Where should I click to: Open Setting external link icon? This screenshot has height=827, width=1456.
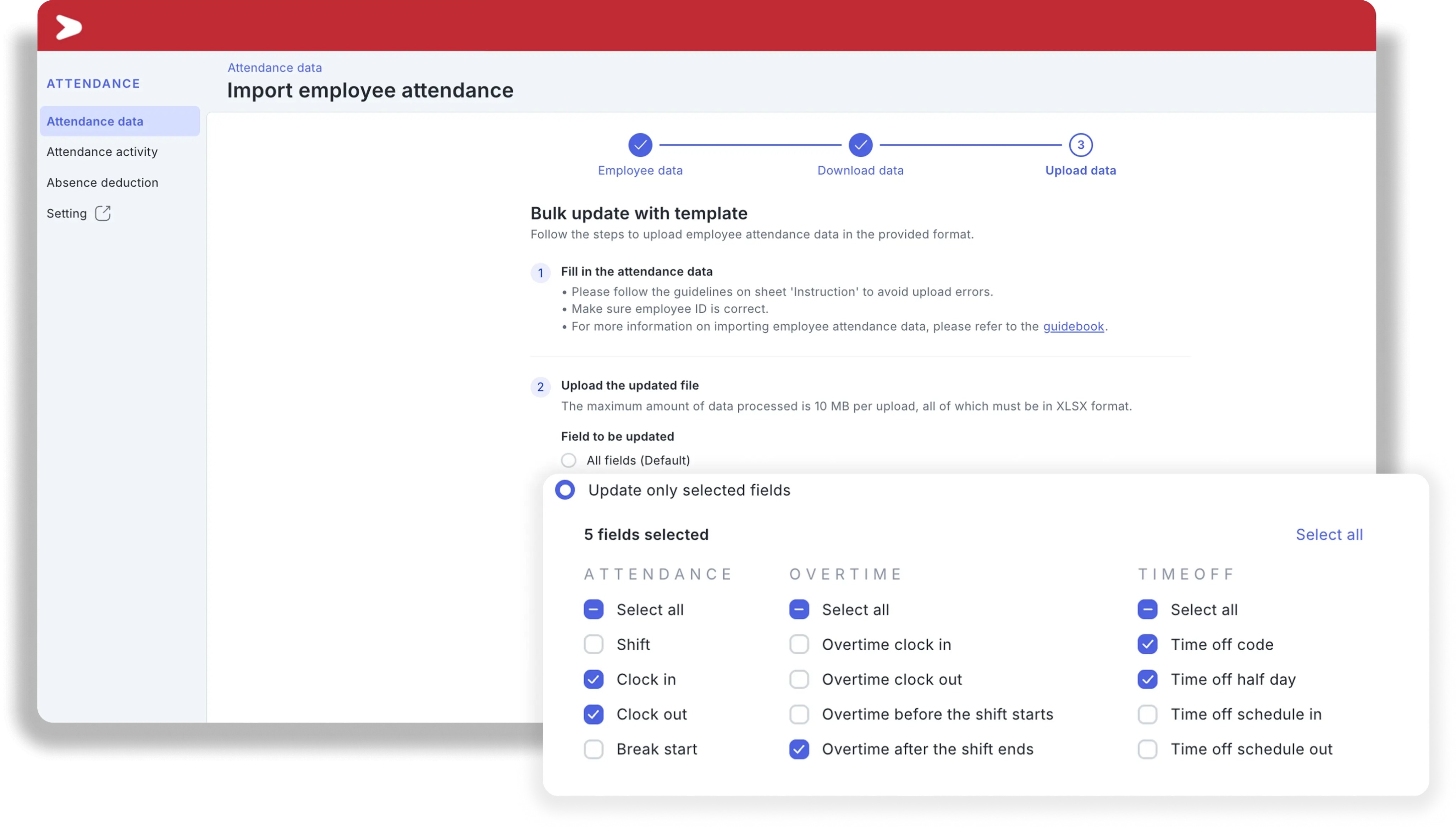103,213
